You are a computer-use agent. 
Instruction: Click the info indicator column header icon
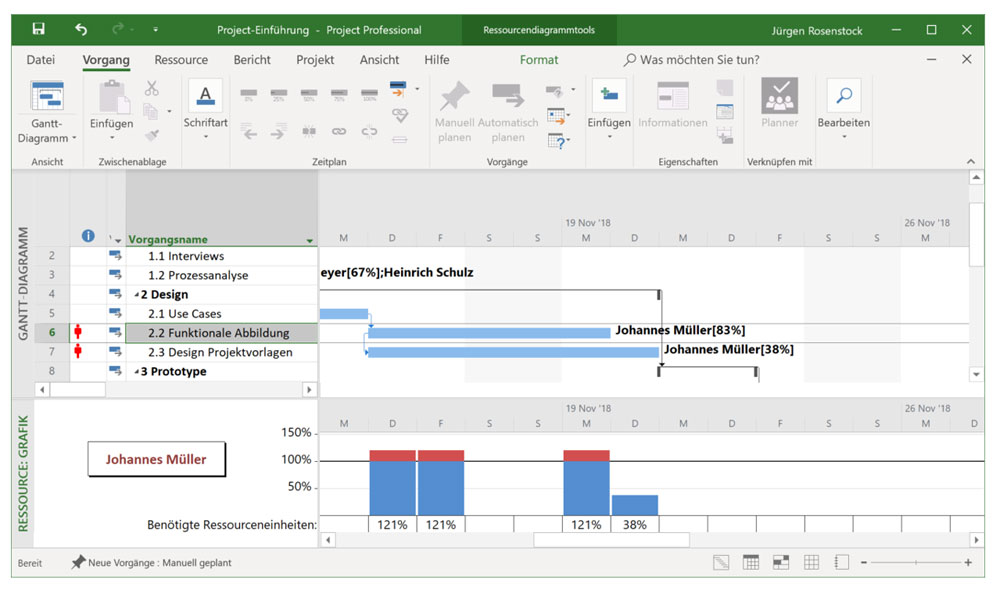pos(88,236)
